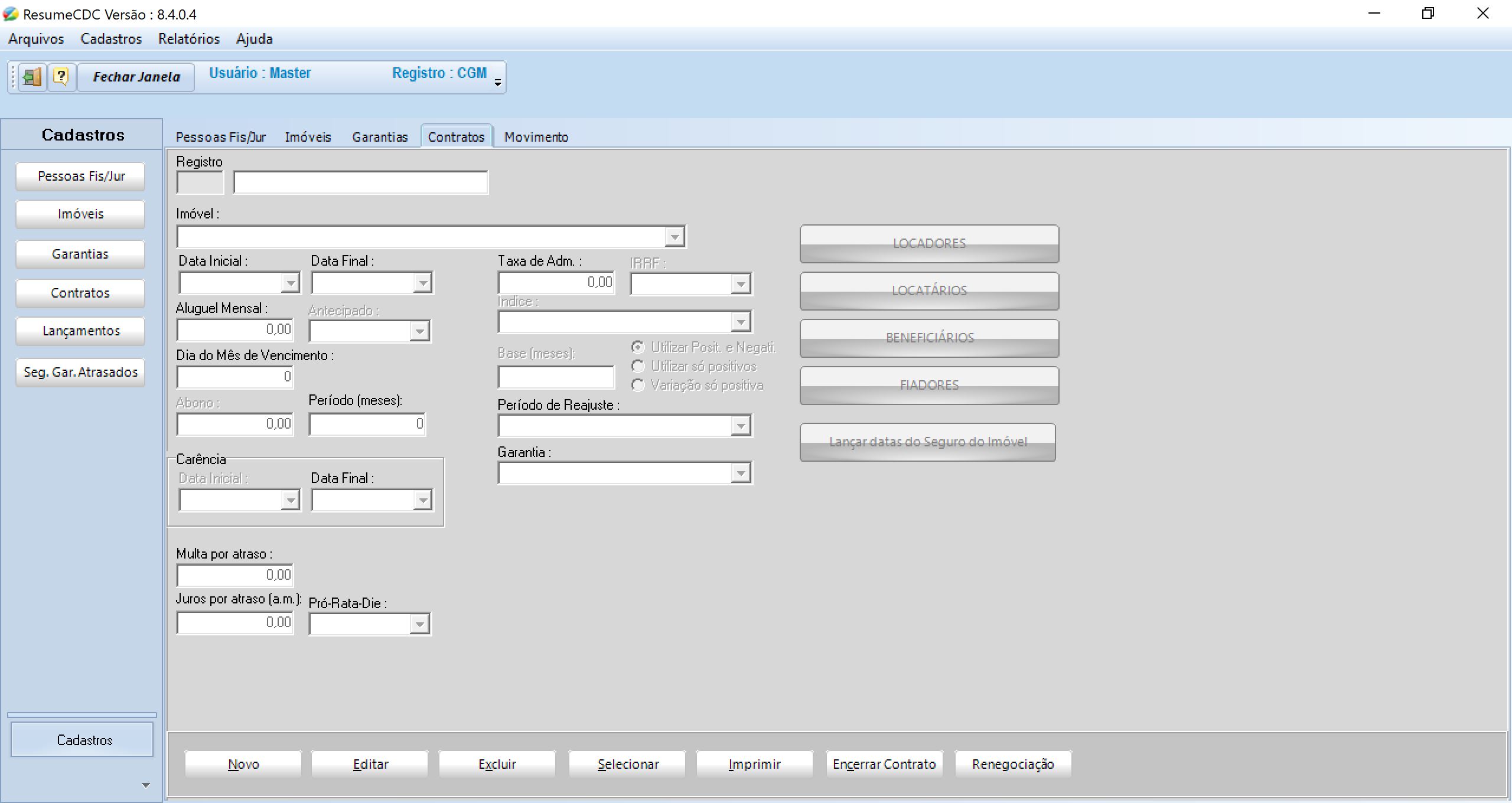Click the ResumeCDC application icon in the title bar

point(11,14)
